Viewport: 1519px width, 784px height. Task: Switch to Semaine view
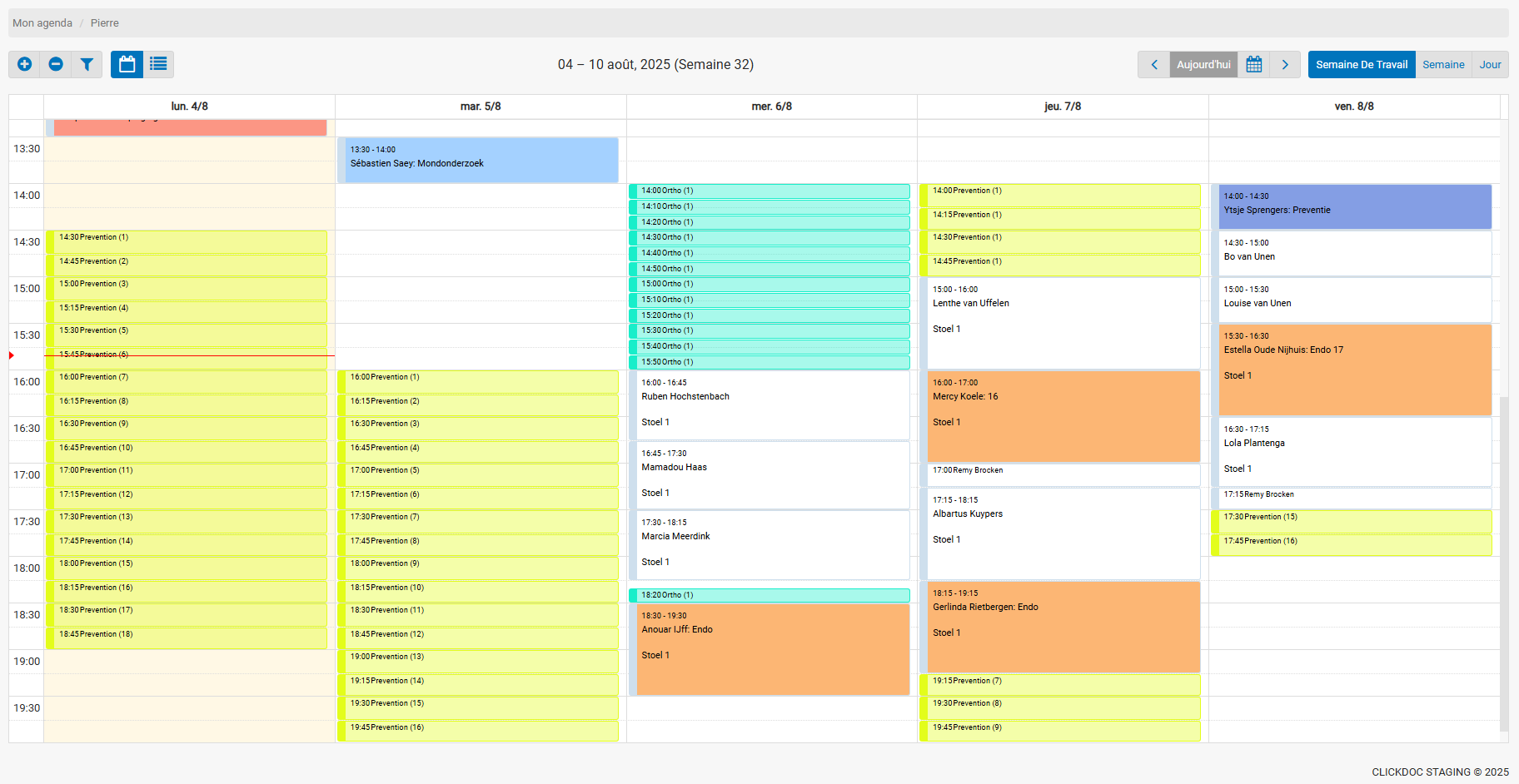(x=1442, y=64)
